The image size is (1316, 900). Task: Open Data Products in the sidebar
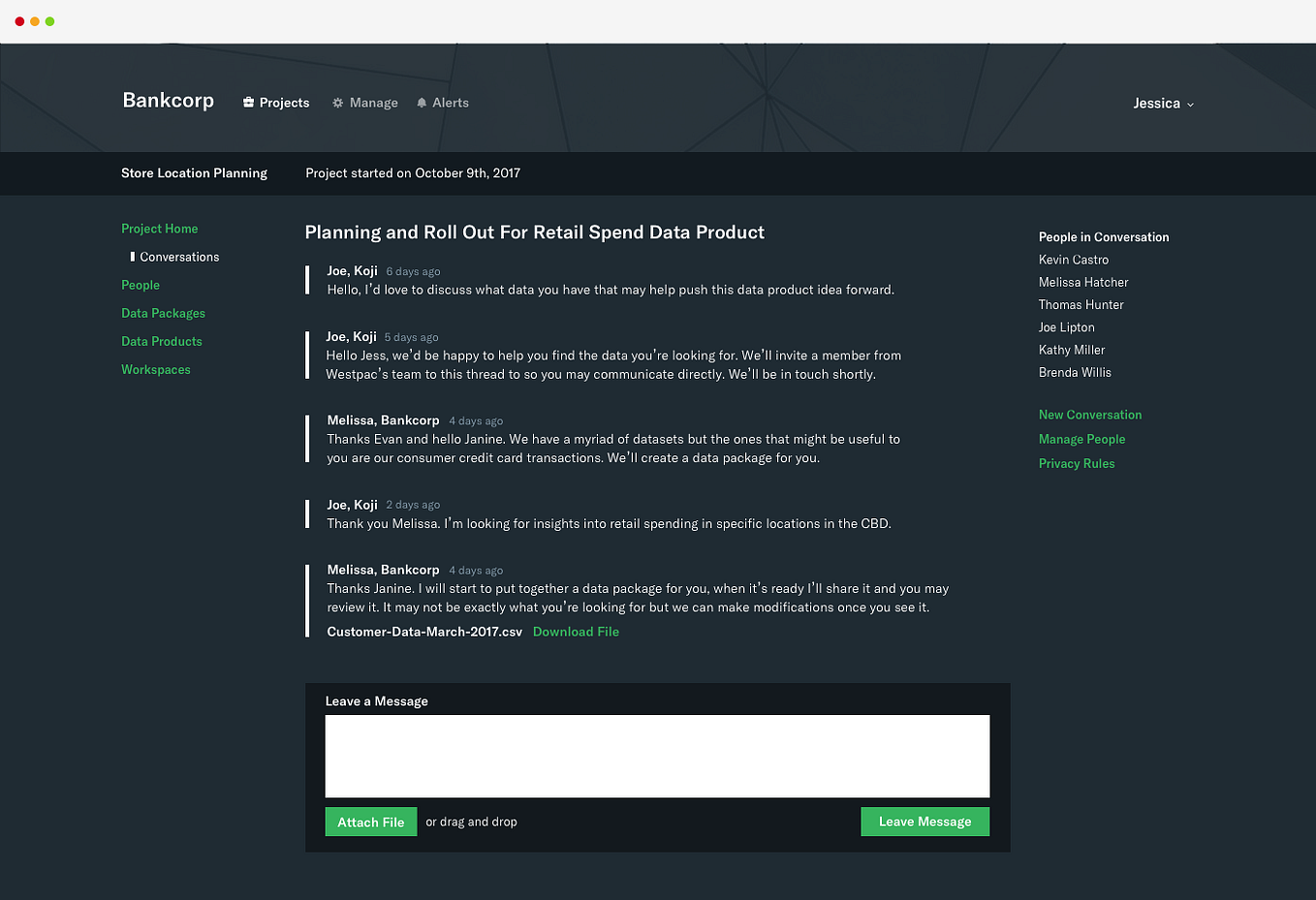[x=161, y=340]
